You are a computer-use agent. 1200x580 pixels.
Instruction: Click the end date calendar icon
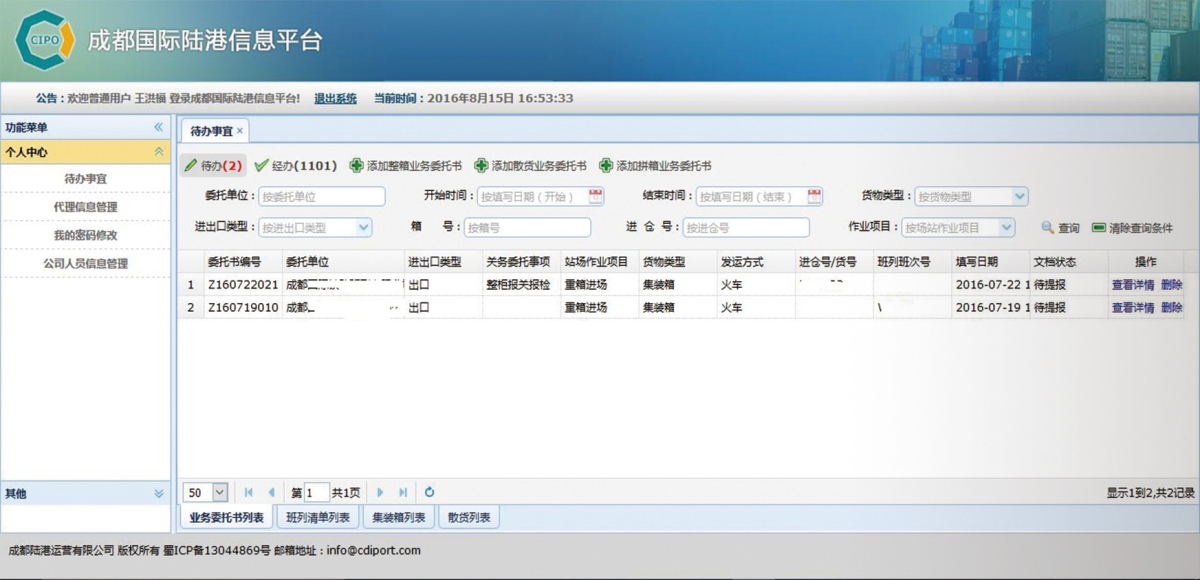[814, 196]
